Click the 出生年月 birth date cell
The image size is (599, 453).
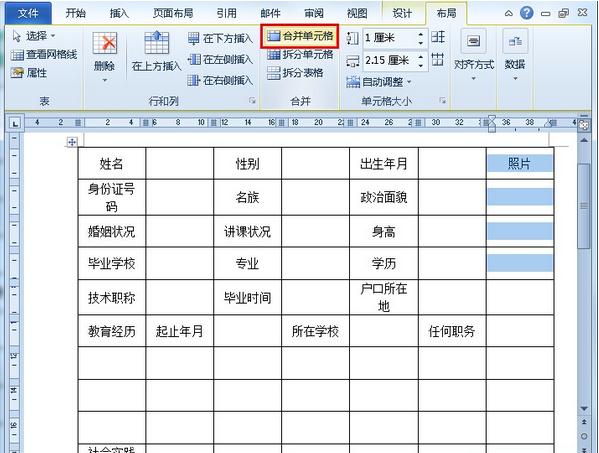384,163
